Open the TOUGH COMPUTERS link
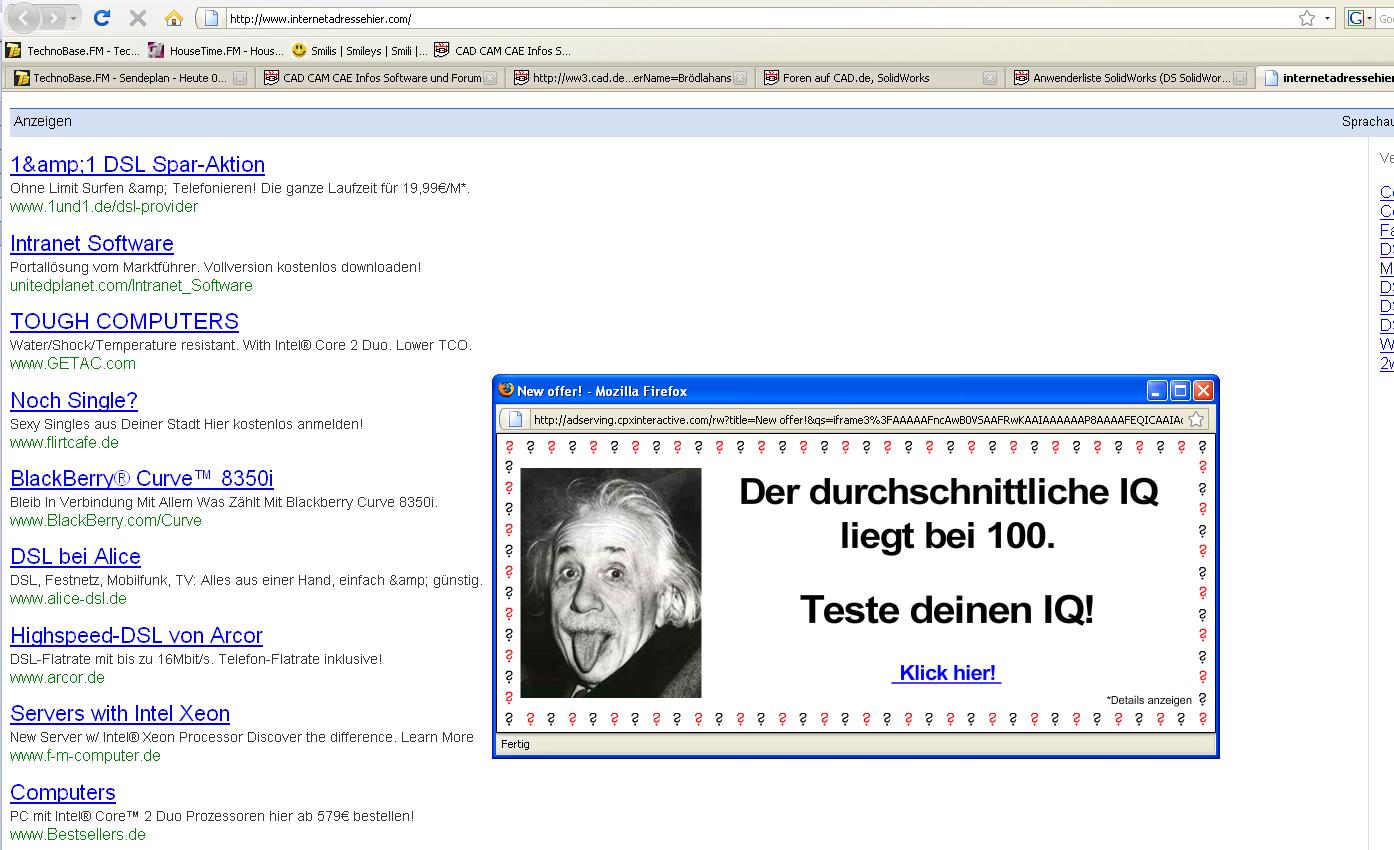The height and width of the screenshot is (850, 1394). point(124,322)
